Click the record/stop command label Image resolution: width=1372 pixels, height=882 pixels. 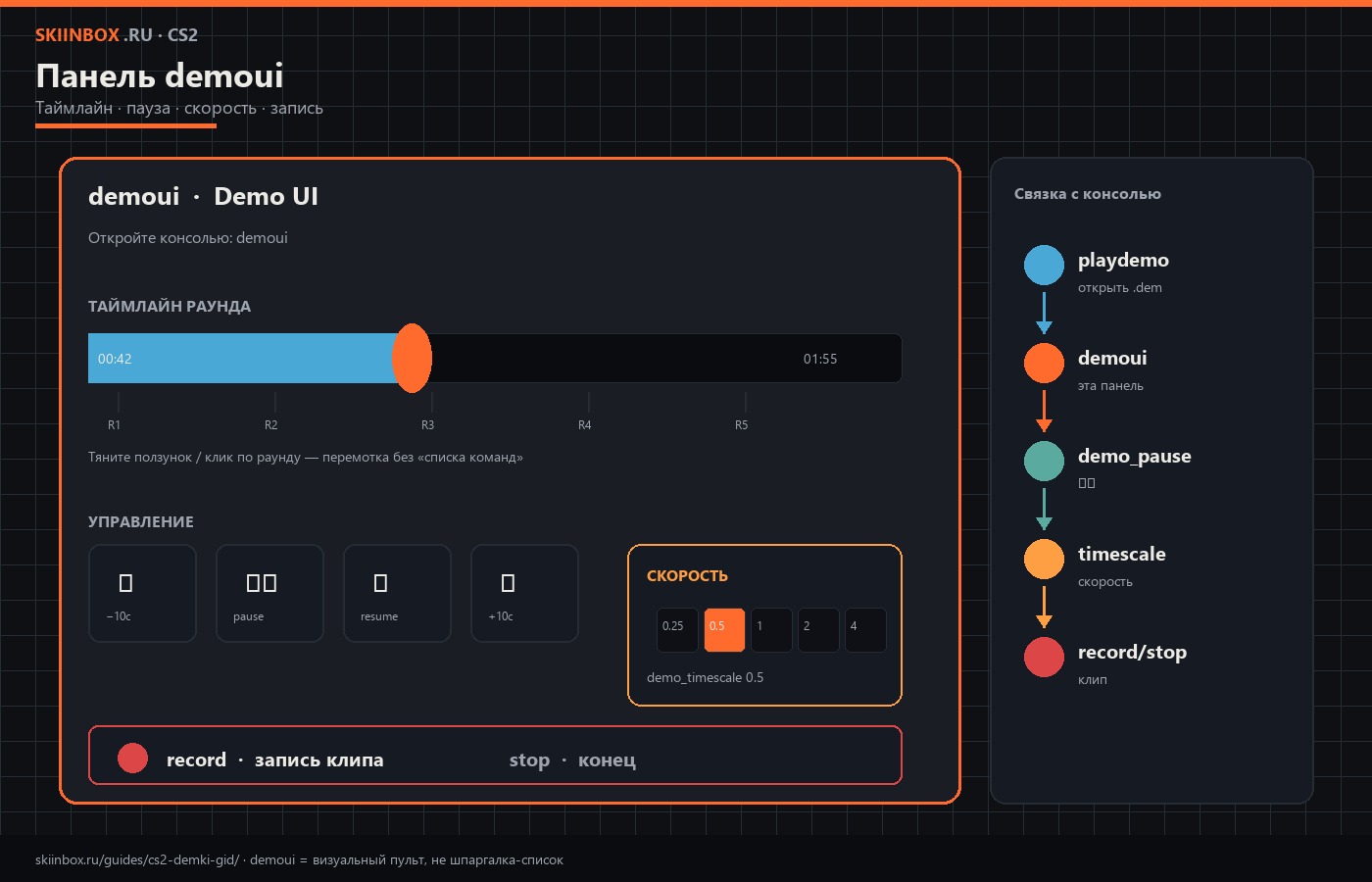pyautogui.click(x=1132, y=652)
